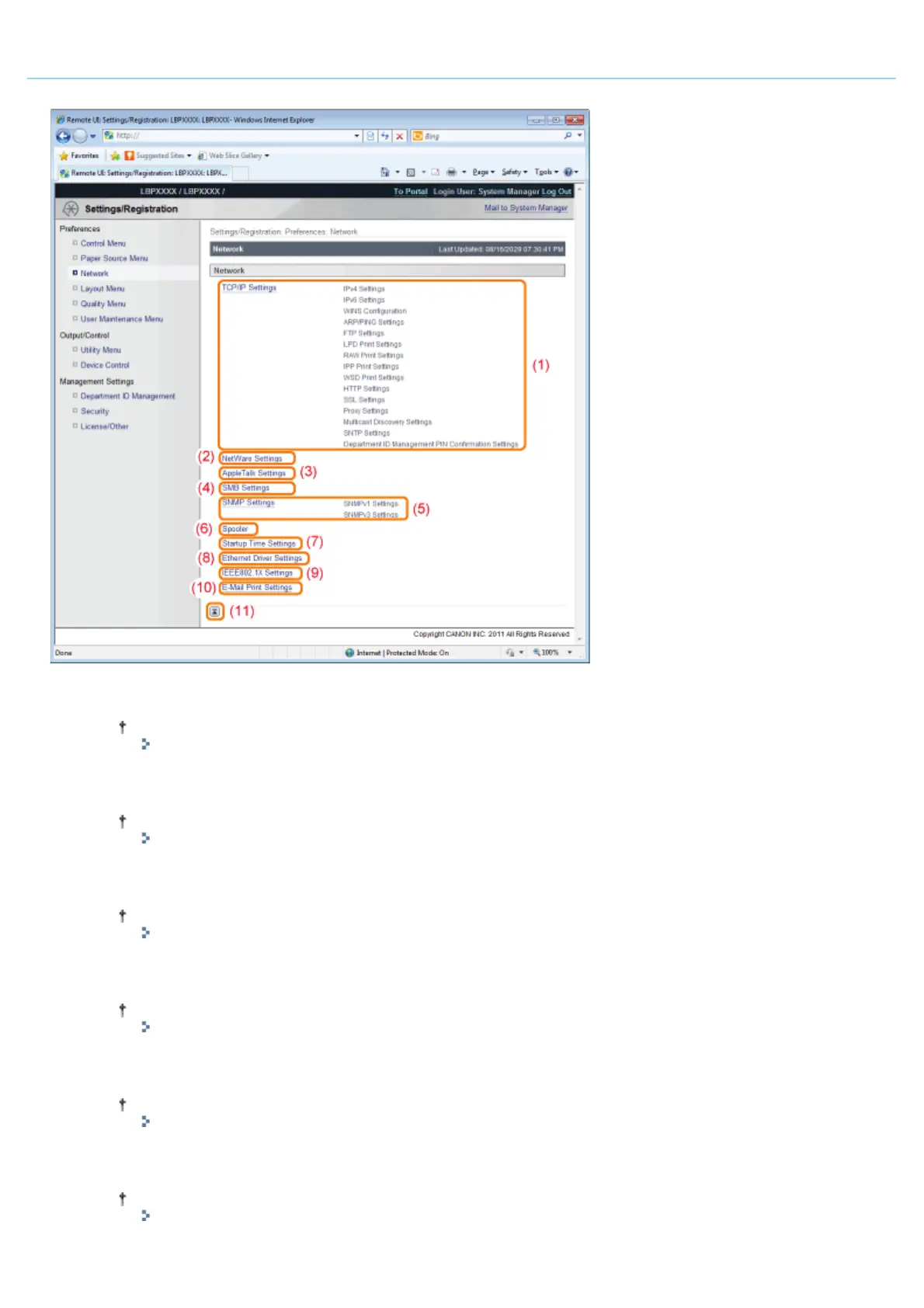
Task: Click the http:// address bar field
Action: (231, 136)
